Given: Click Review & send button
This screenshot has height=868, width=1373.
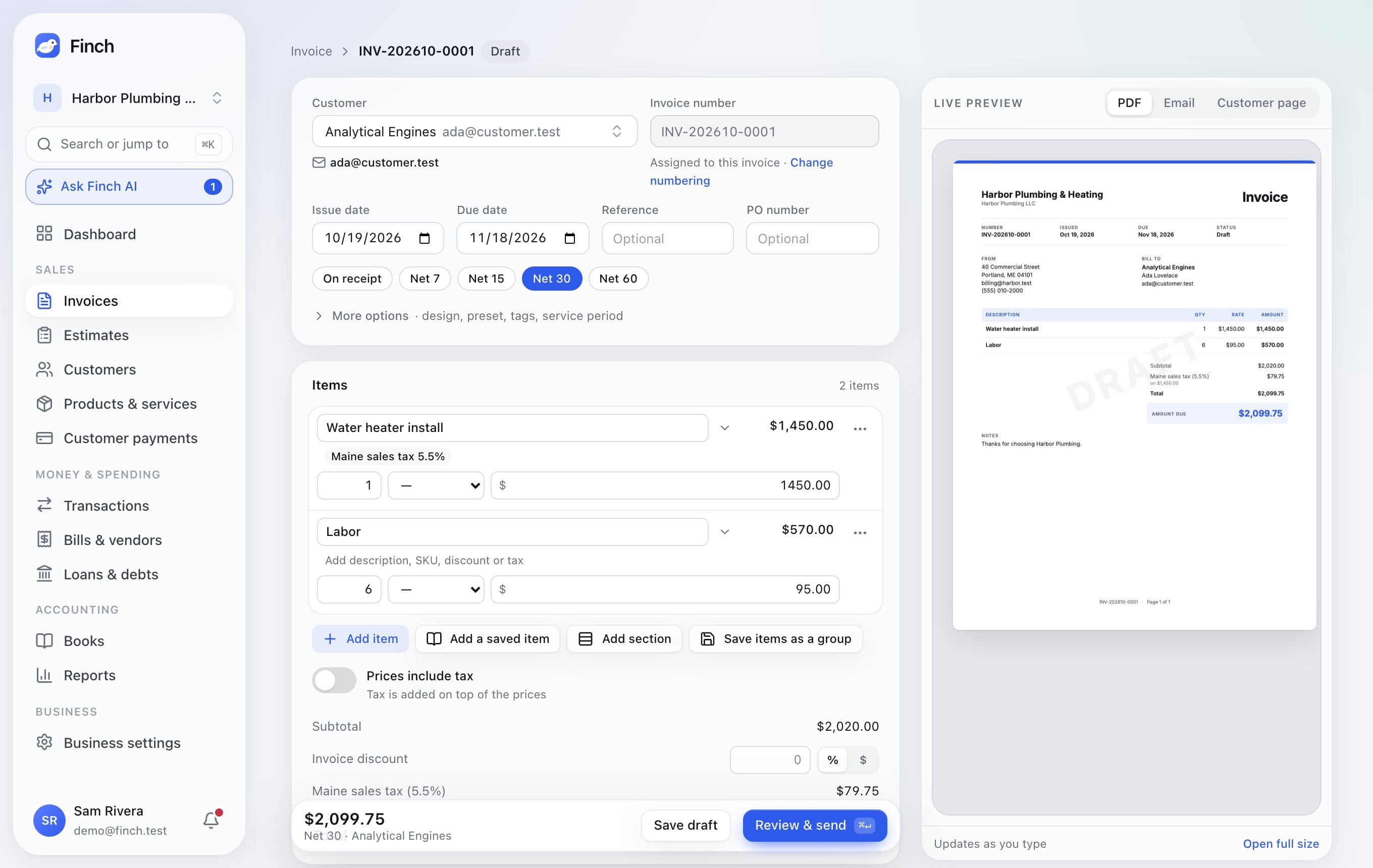Looking at the screenshot, I should [x=815, y=825].
